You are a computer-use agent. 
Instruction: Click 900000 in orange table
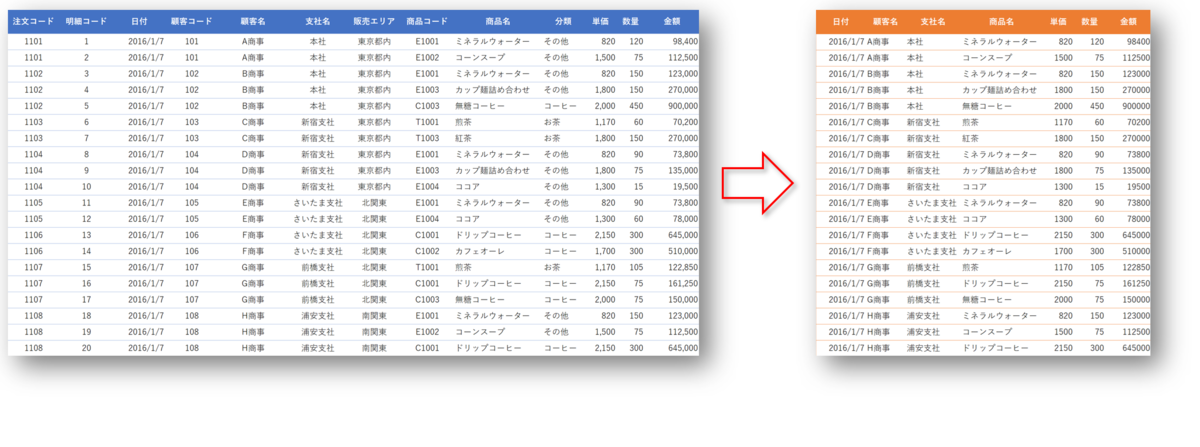[x=1135, y=105]
